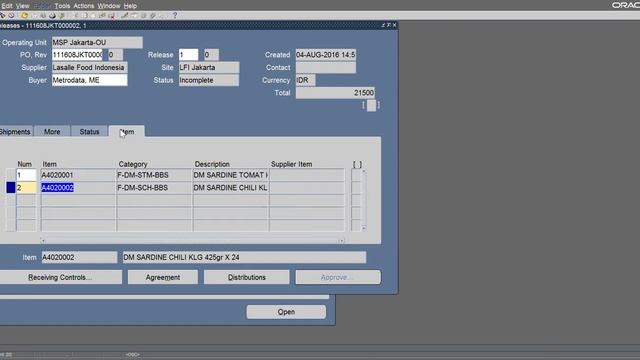
Task: Click the PO number field
Action: point(77,55)
